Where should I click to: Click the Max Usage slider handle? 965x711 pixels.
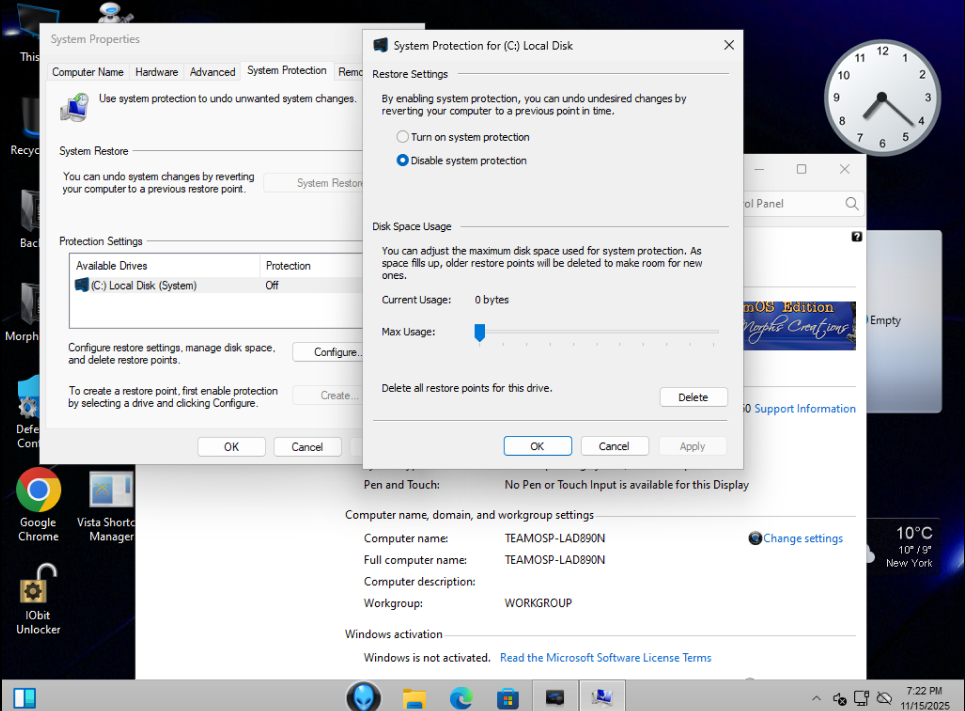pos(480,332)
